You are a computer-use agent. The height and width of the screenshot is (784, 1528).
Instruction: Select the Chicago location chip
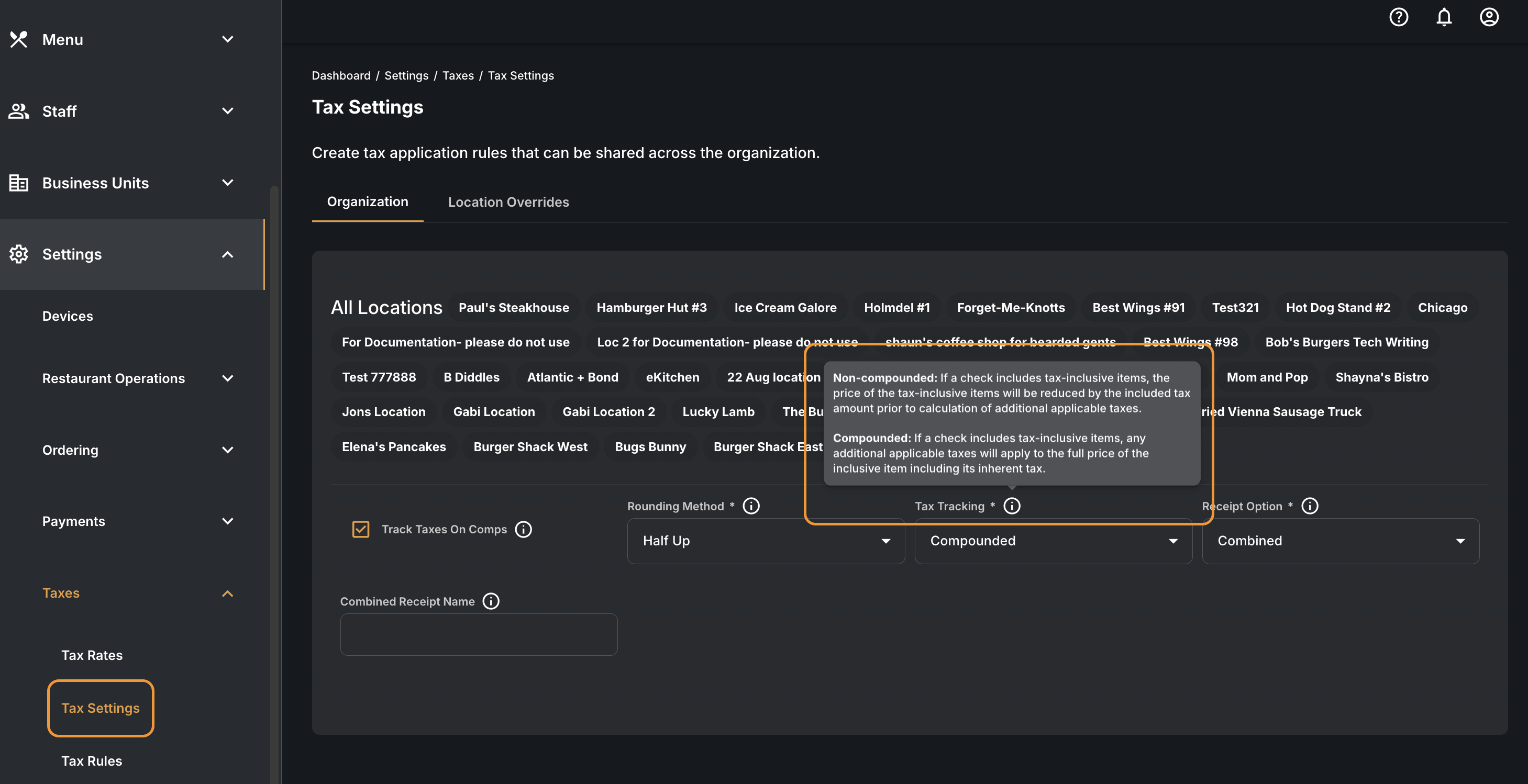point(1443,307)
